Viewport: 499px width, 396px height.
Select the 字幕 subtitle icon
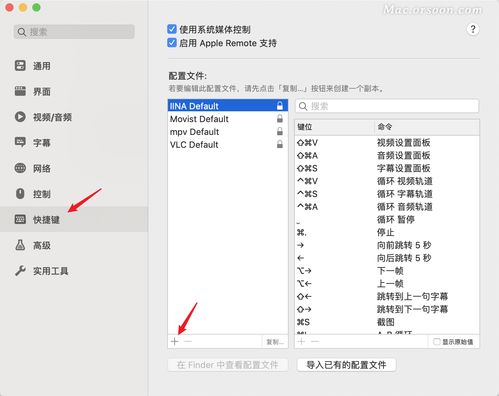20,142
